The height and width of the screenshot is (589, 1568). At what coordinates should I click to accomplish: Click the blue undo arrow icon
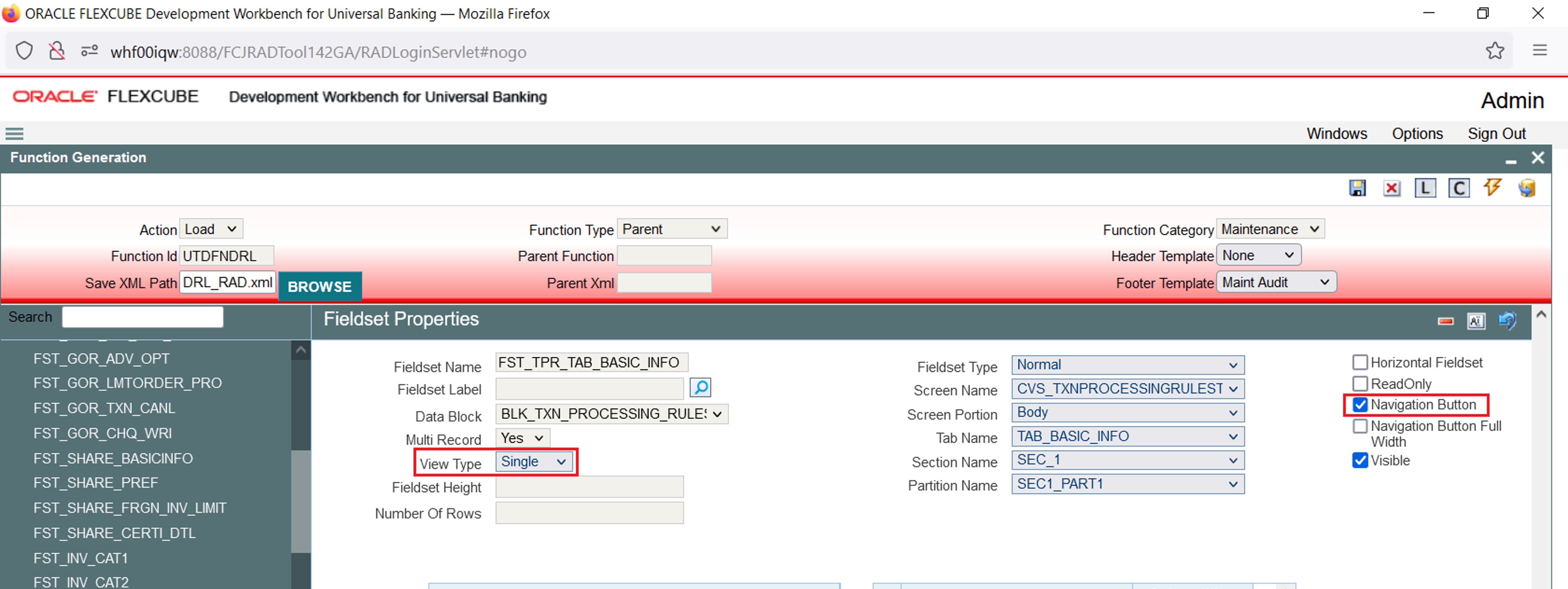coord(1507,320)
